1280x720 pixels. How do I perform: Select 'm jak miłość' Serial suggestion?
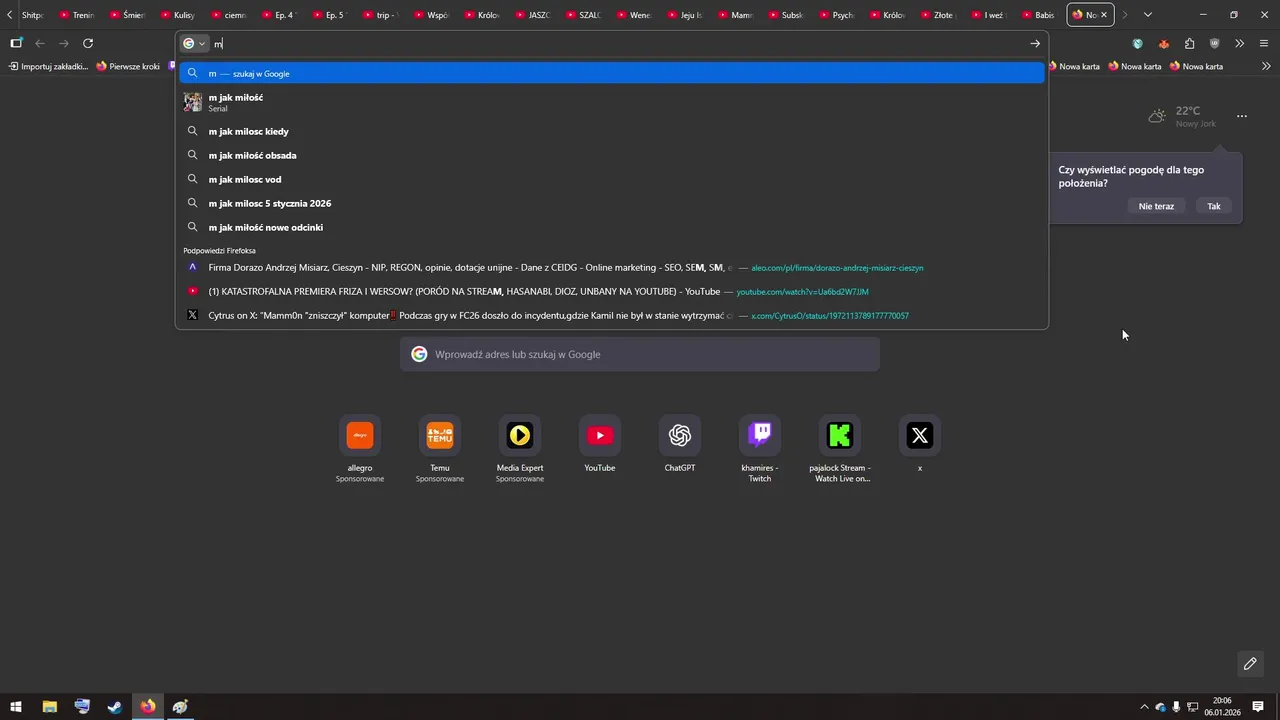[x=612, y=102]
